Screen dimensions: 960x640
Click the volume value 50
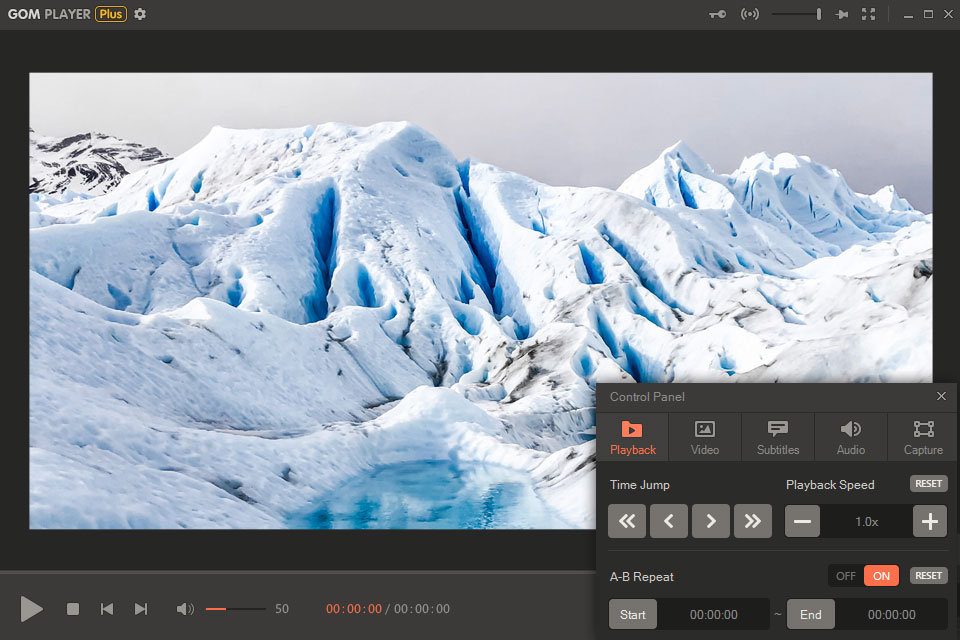282,609
